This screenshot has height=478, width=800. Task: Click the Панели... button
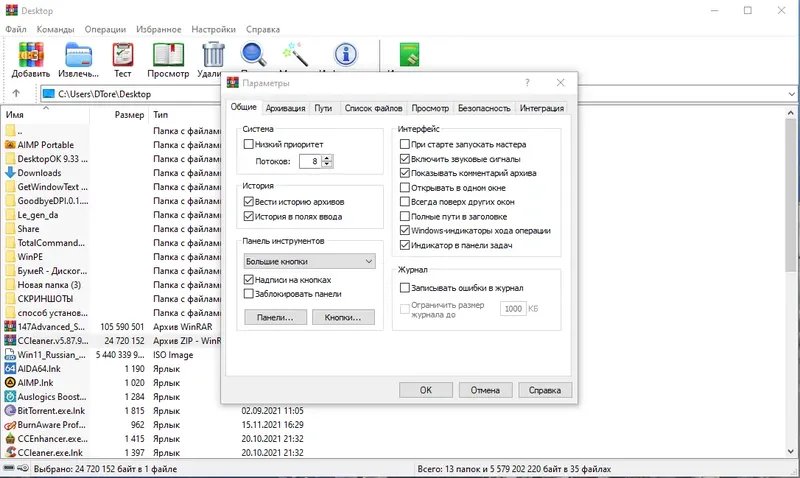275,317
